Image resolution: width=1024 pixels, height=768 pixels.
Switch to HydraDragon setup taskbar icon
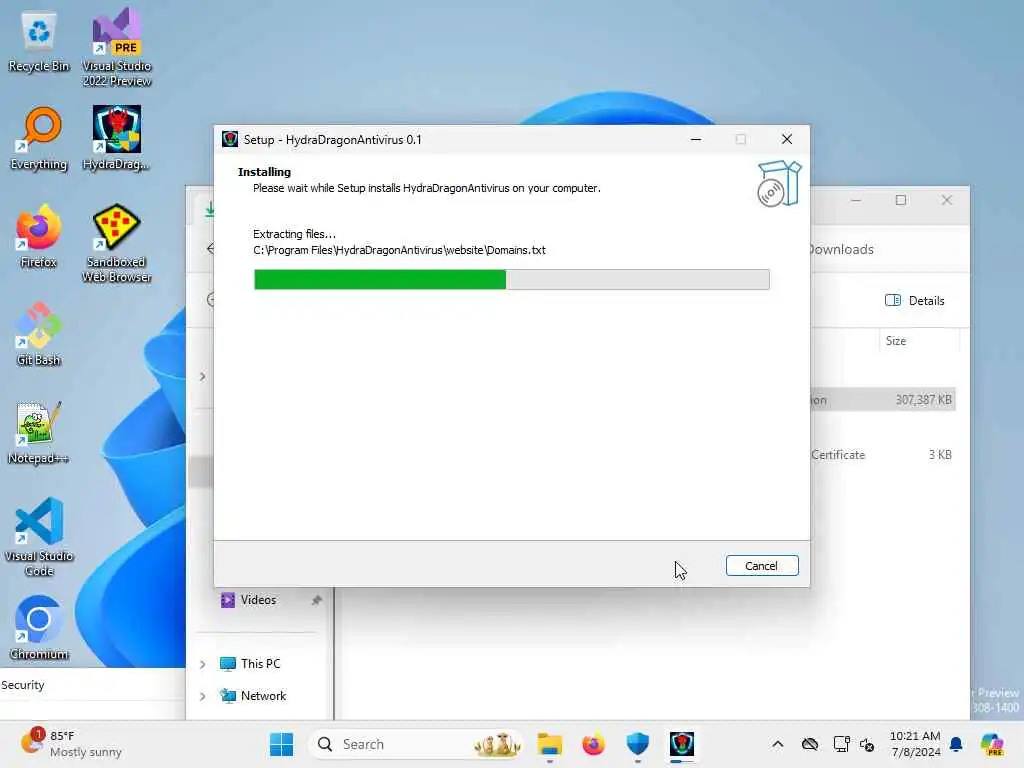tap(682, 744)
